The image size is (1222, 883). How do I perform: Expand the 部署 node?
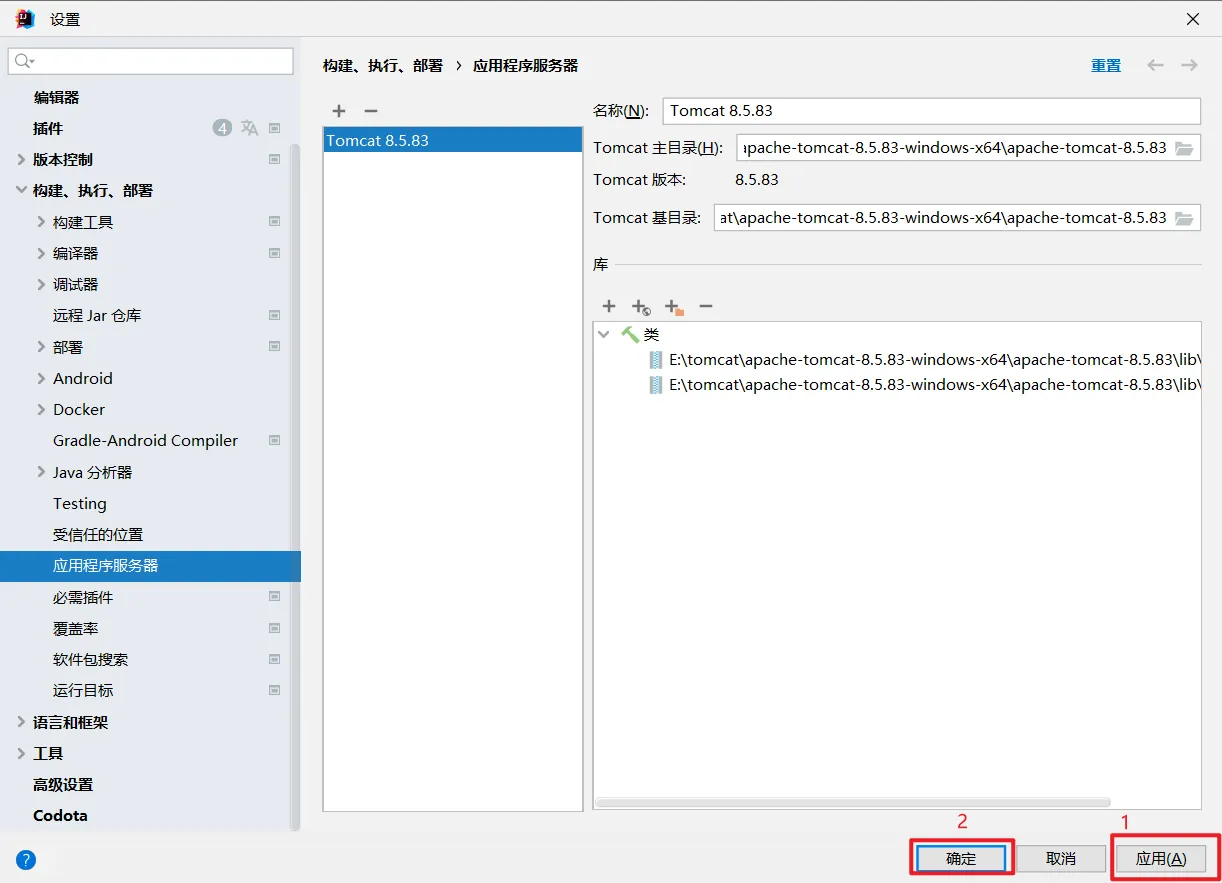pos(41,347)
